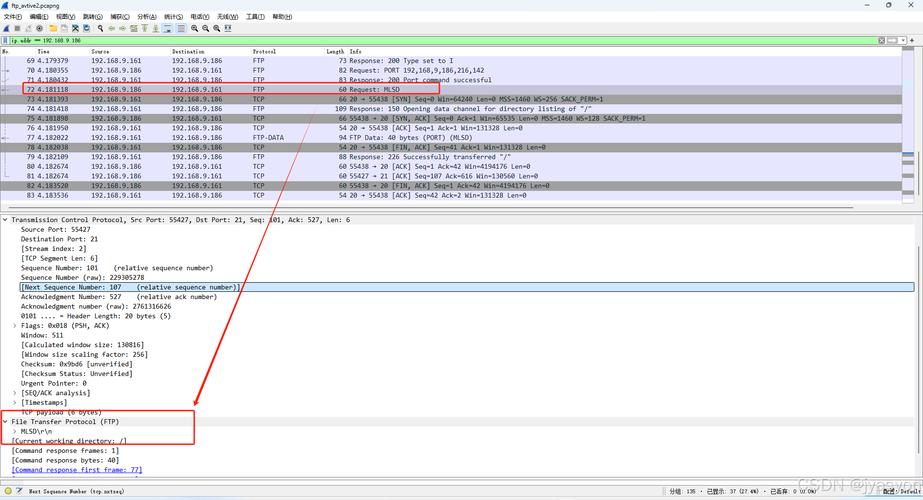Sort packets by Protocol column
This screenshot has width=923, height=500.
pyautogui.click(x=264, y=51)
